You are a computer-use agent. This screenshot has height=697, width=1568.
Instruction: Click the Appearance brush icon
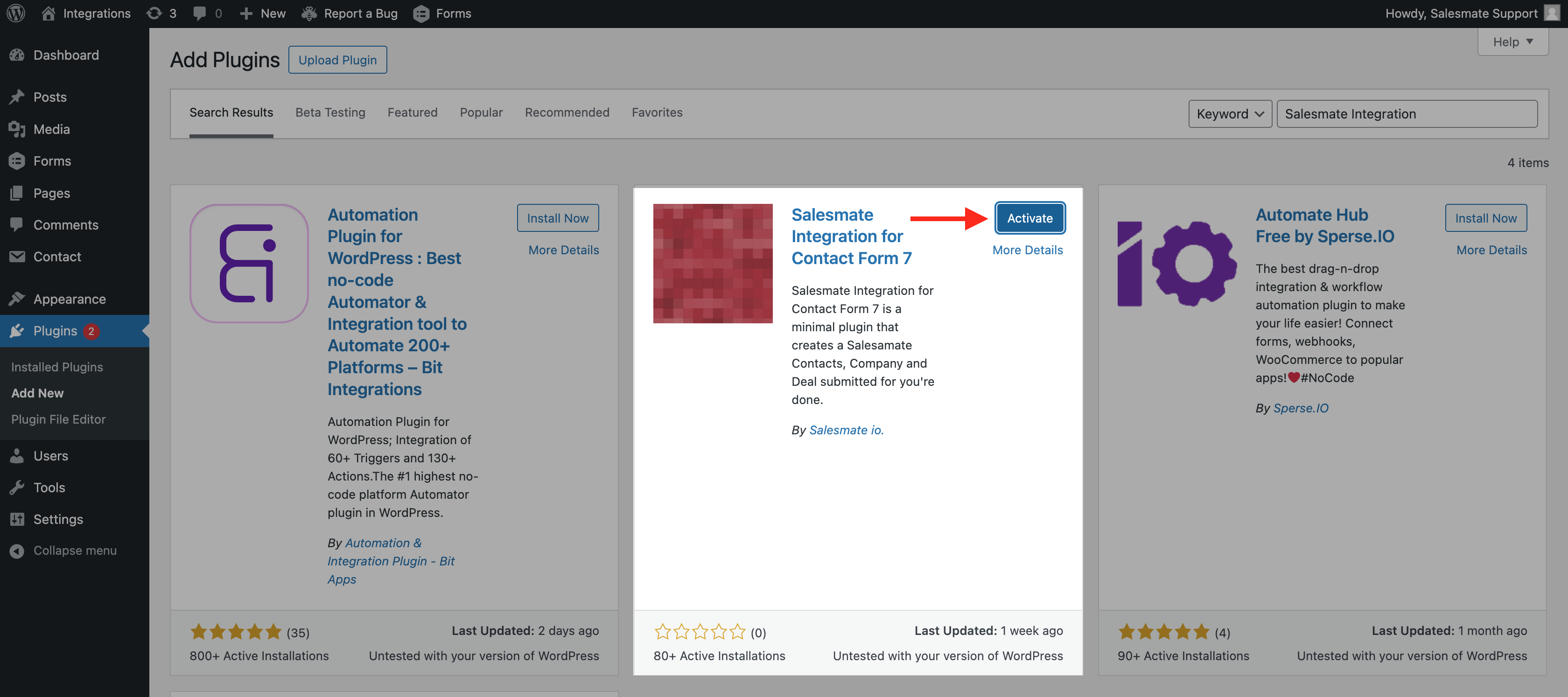(17, 299)
